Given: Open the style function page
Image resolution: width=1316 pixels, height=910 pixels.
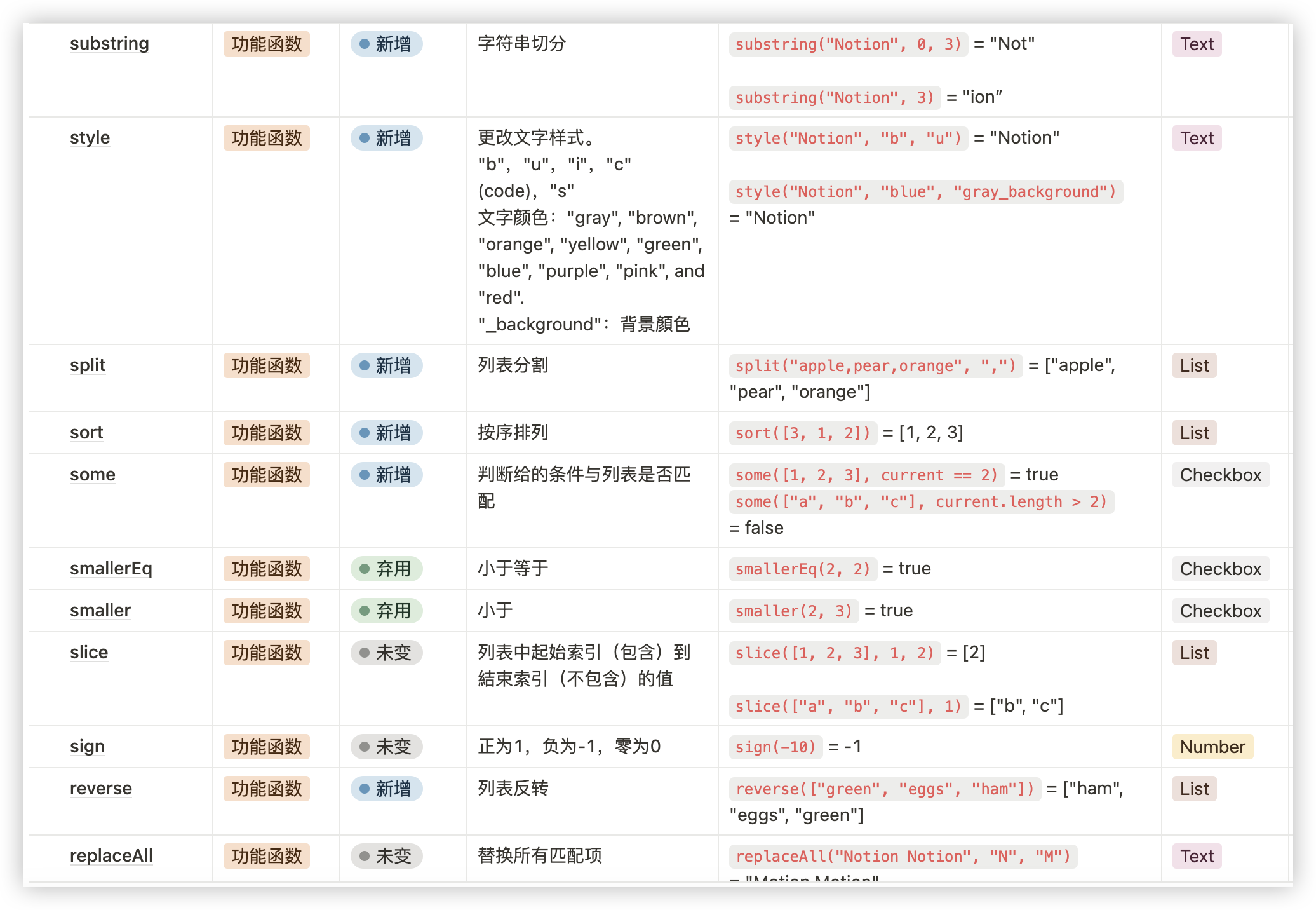Looking at the screenshot, I should 90,138.
